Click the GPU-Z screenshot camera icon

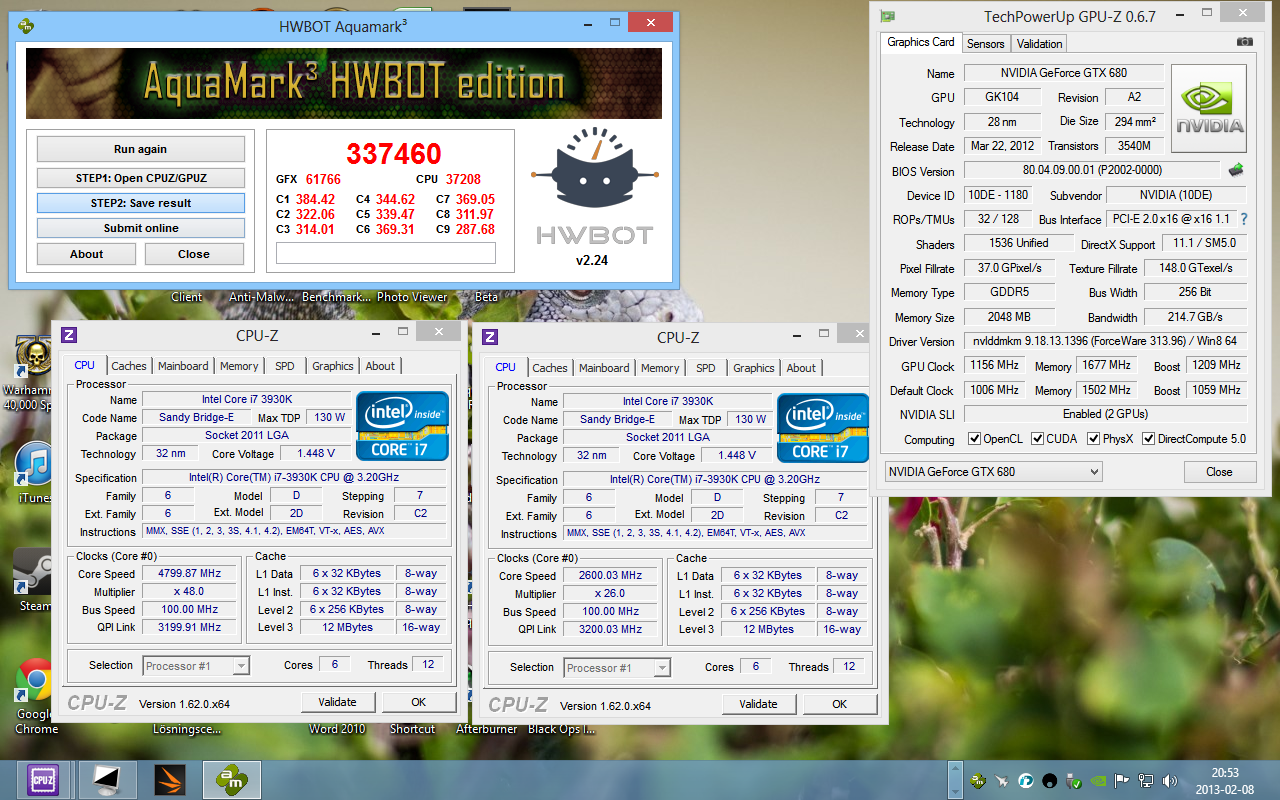pyautogui.click(x=1244, y=42)
